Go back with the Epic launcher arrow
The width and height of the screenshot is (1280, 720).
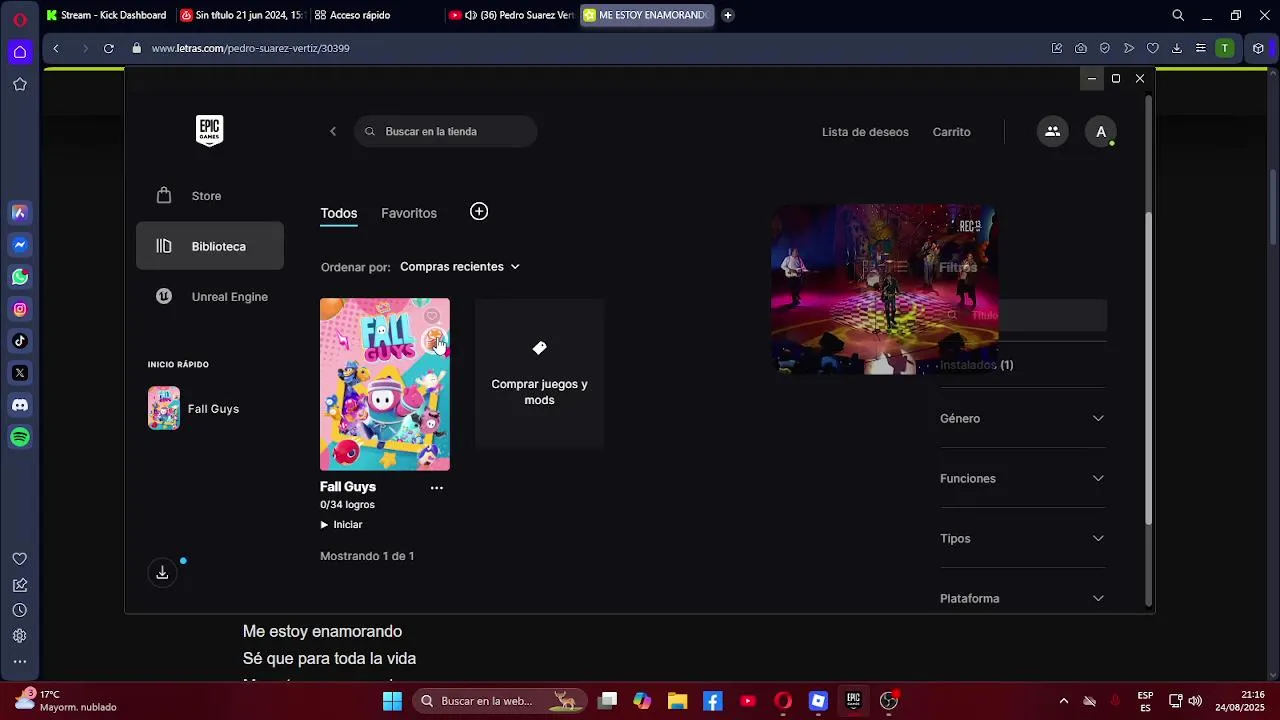coord(333,131)
